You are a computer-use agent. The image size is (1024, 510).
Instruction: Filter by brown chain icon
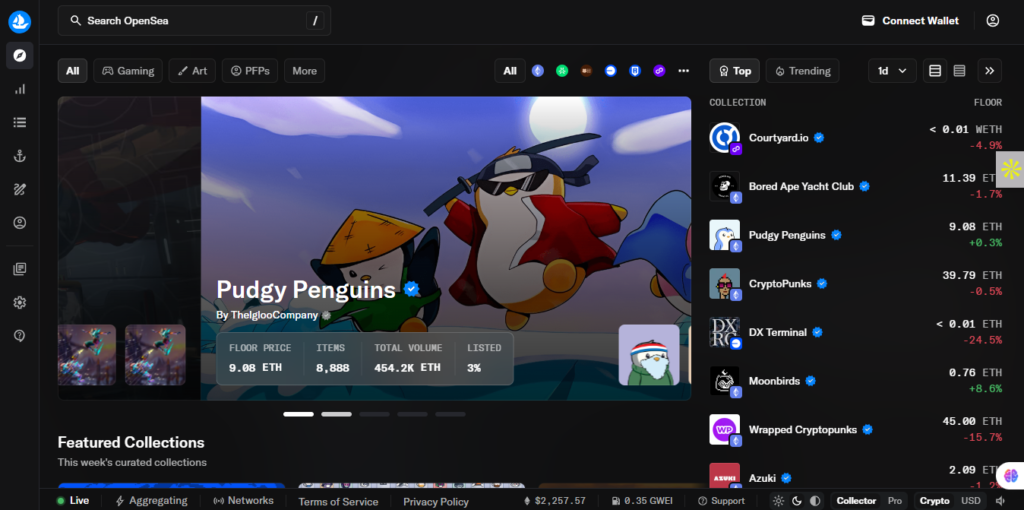pyautogui.click(x=586, y=71)
